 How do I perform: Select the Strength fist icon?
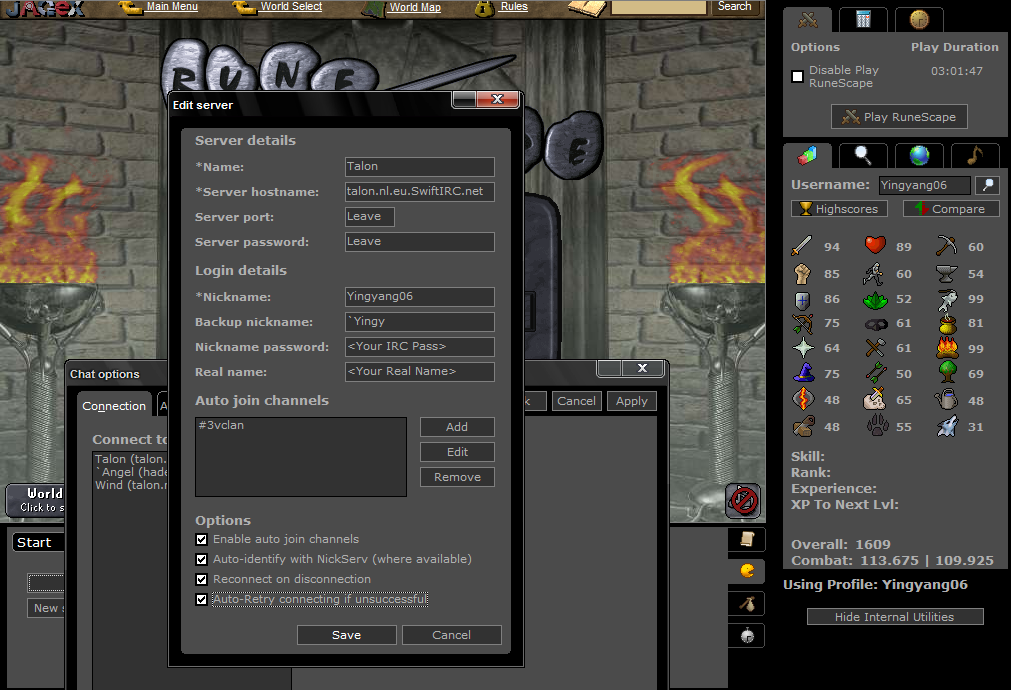tap(802, 273)
